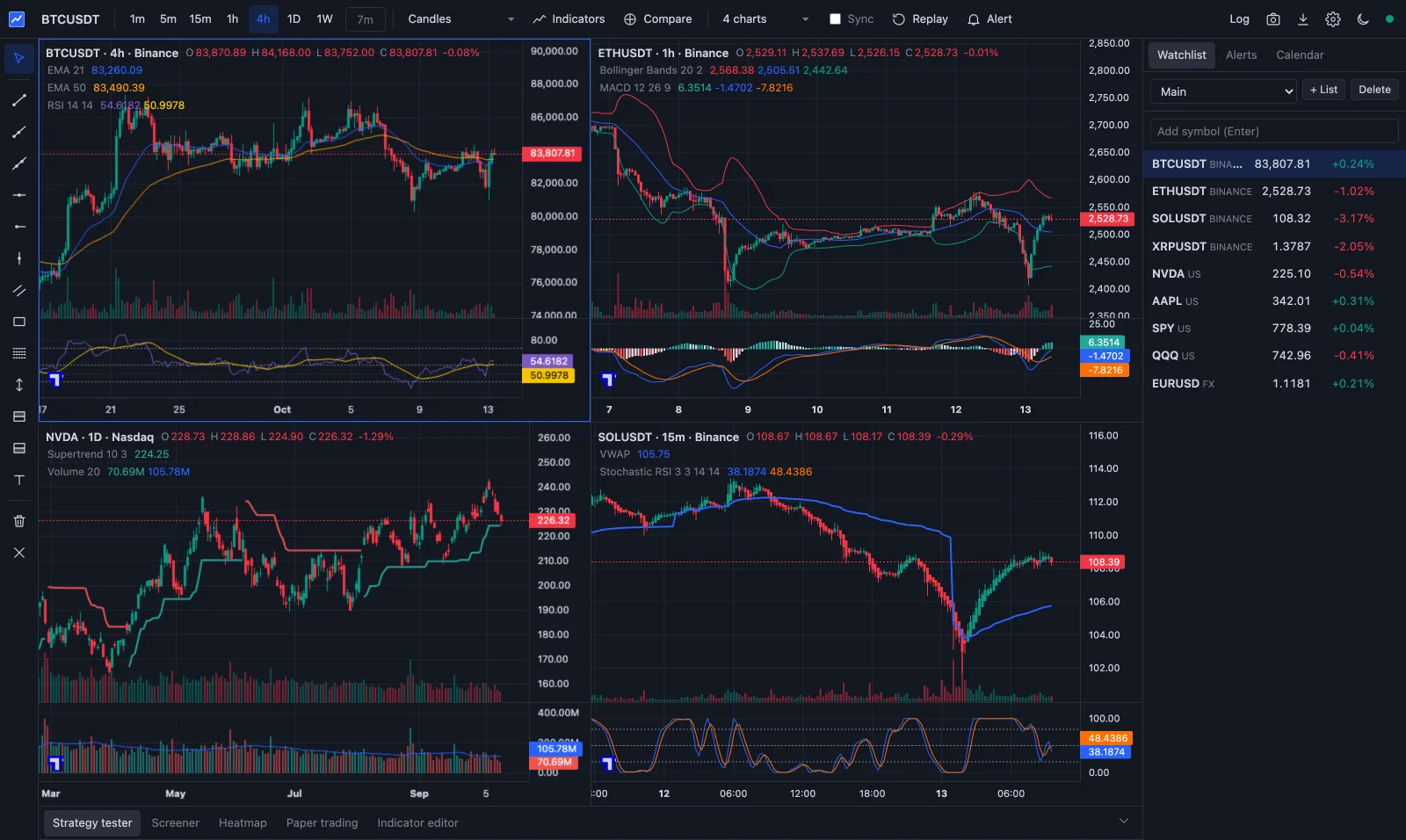Image resolution: width=1406 pixels, height=840 pixels.
Task: Click the custom interval 7m field
Action: 365,19
